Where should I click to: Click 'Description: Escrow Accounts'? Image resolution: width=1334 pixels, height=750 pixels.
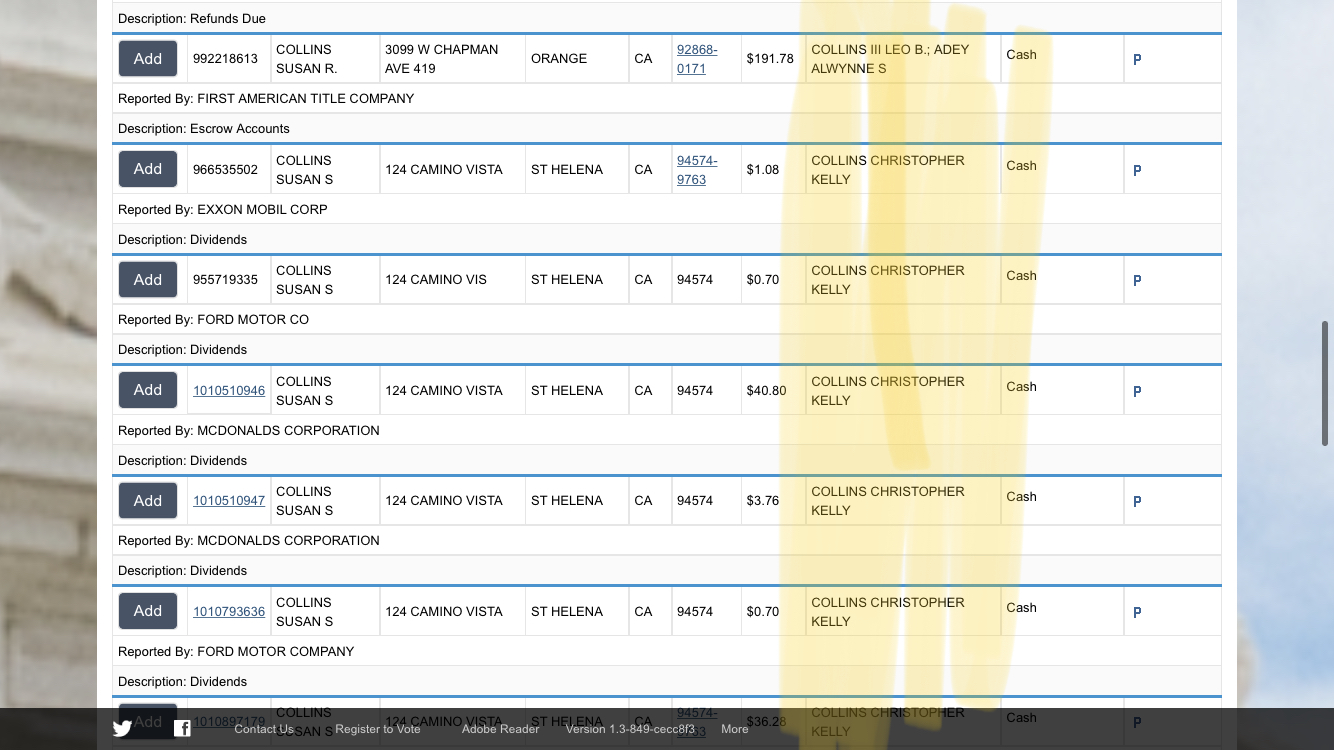coord(204,129)
